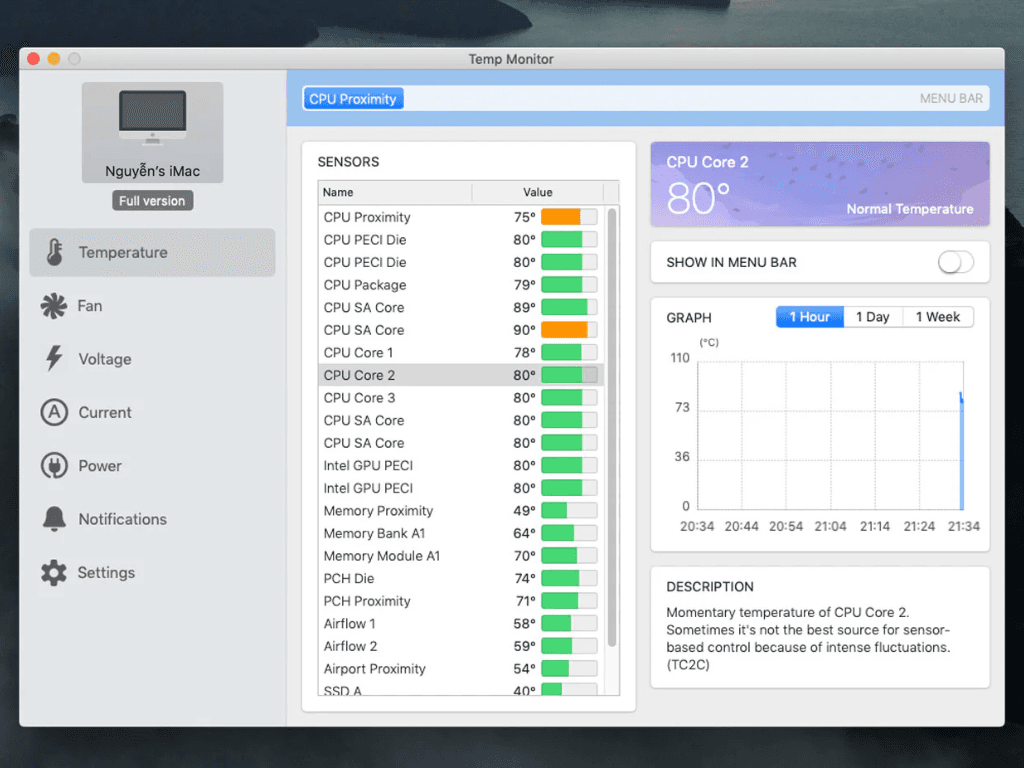
Task: Open Settings via the gear icon
Action: tap(53, 573)
